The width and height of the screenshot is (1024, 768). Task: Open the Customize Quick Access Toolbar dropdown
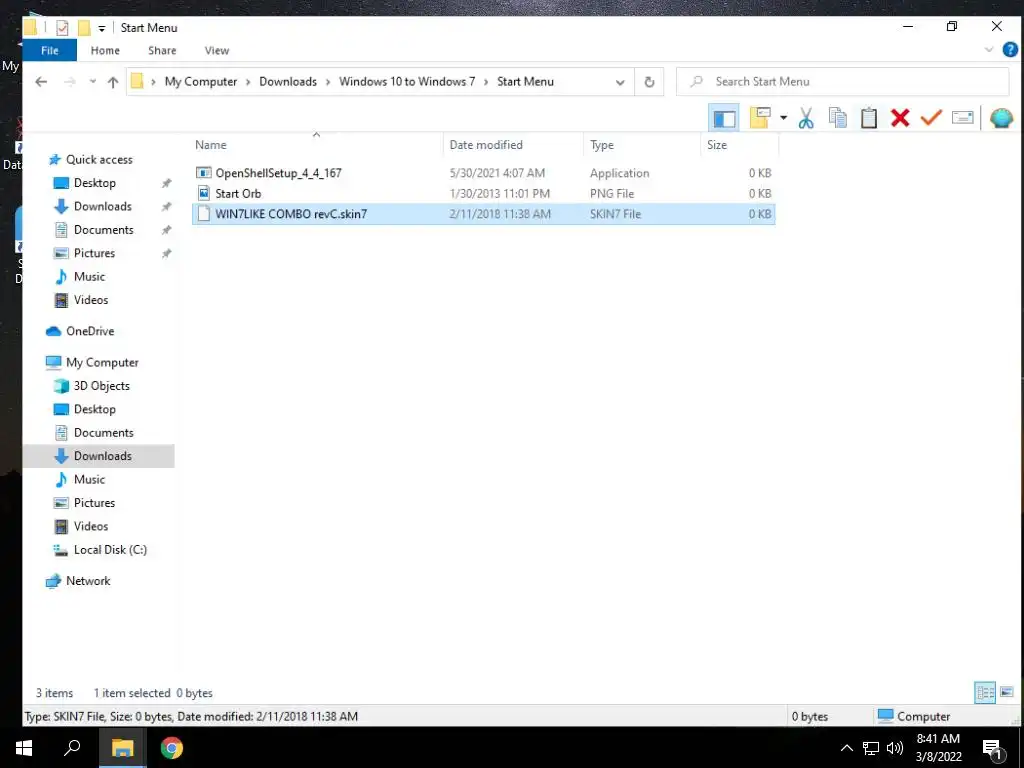coord(102,28)
